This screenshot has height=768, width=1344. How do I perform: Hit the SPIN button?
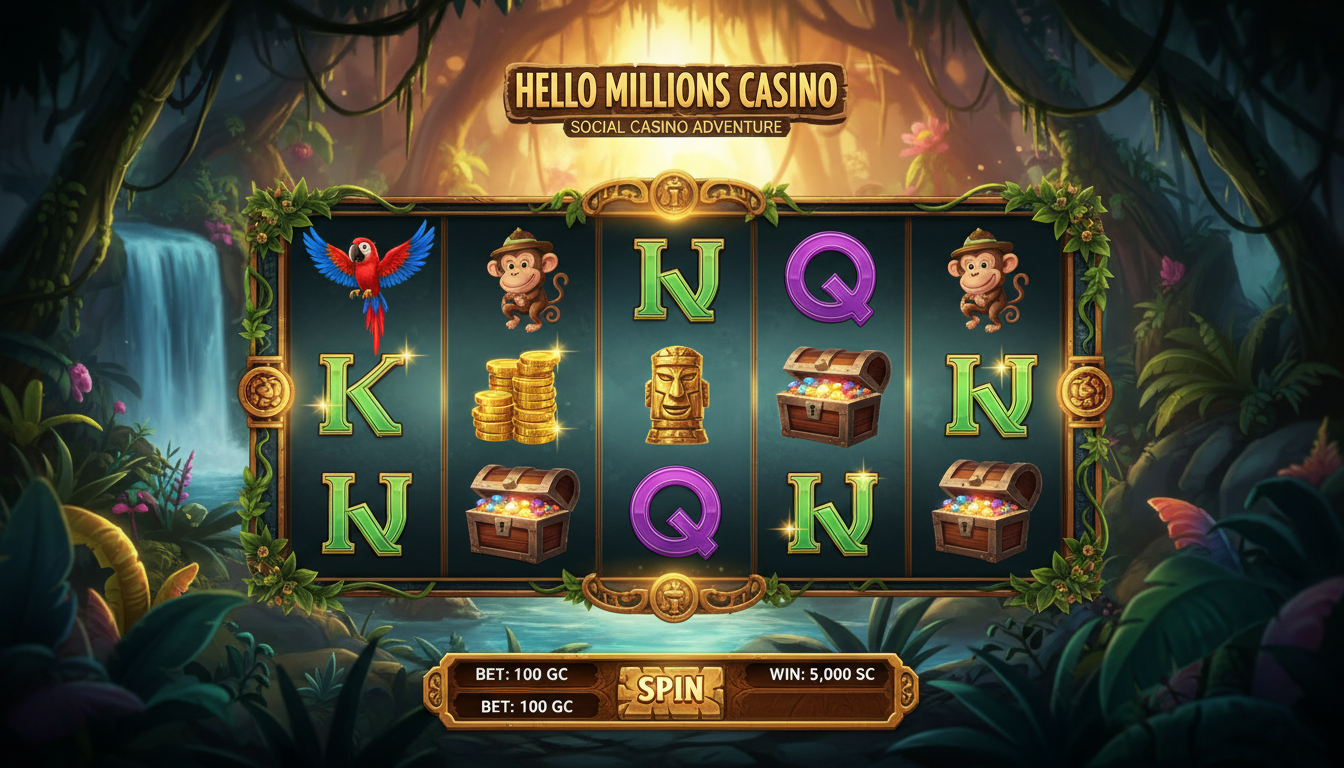click(x=670, y=690)
